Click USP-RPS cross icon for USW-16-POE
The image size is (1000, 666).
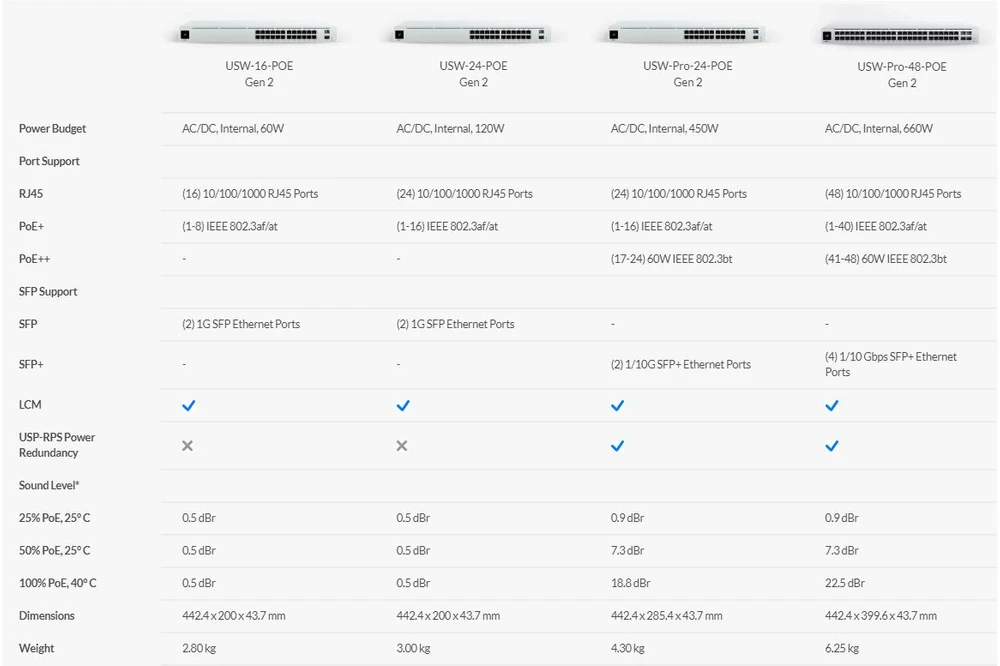[x=188, y=445]
